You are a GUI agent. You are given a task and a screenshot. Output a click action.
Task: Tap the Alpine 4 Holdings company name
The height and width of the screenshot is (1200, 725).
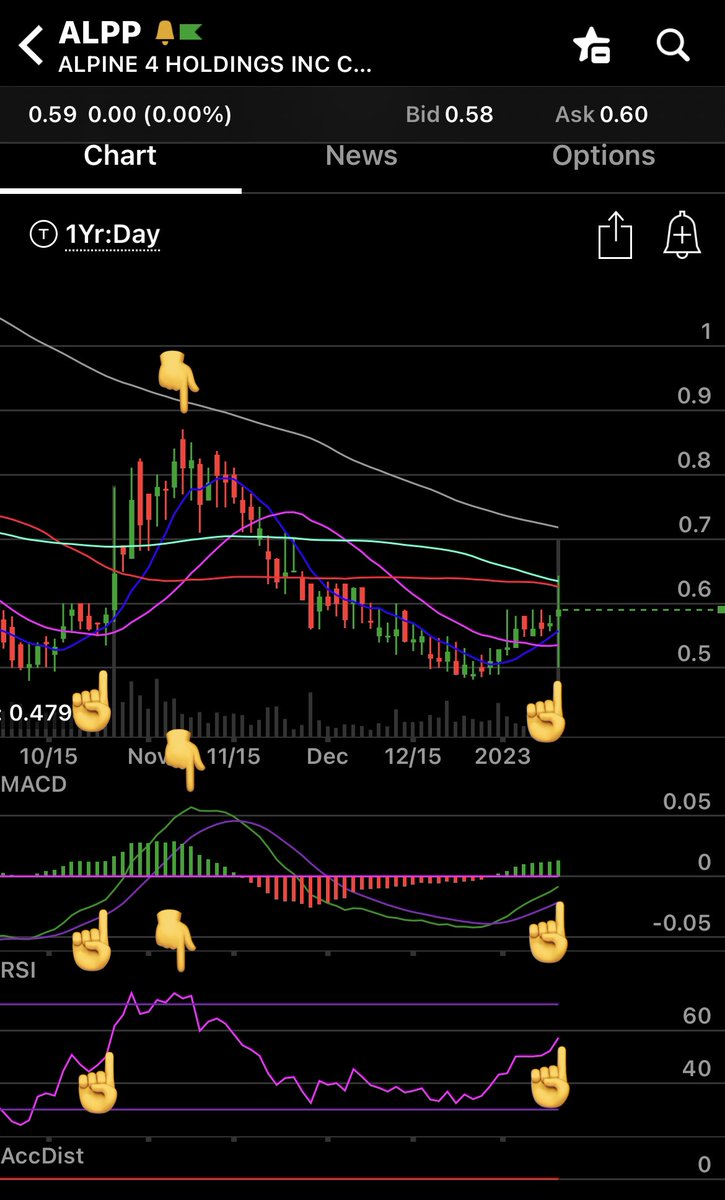pos(215,66)
